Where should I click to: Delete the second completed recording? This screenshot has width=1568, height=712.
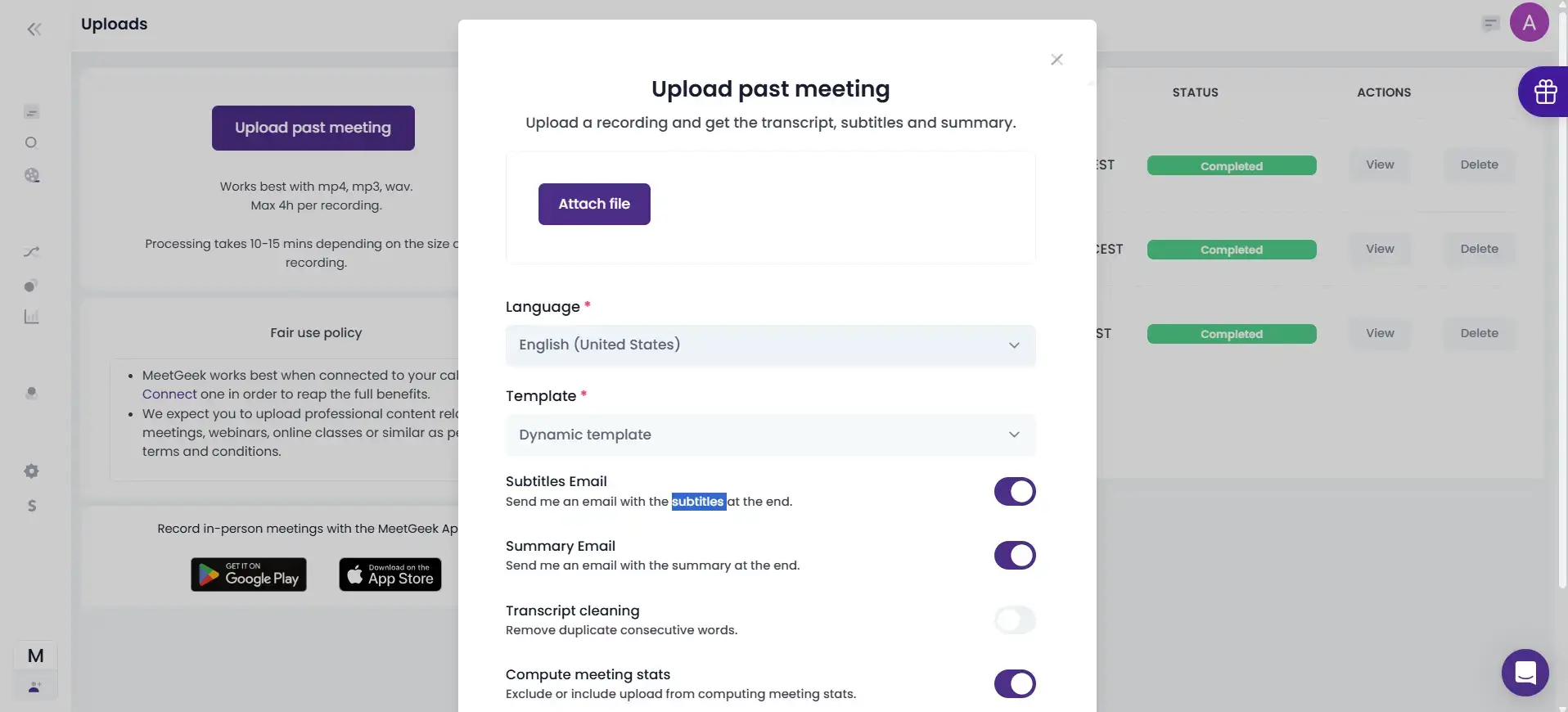[x=1480, y=249]
